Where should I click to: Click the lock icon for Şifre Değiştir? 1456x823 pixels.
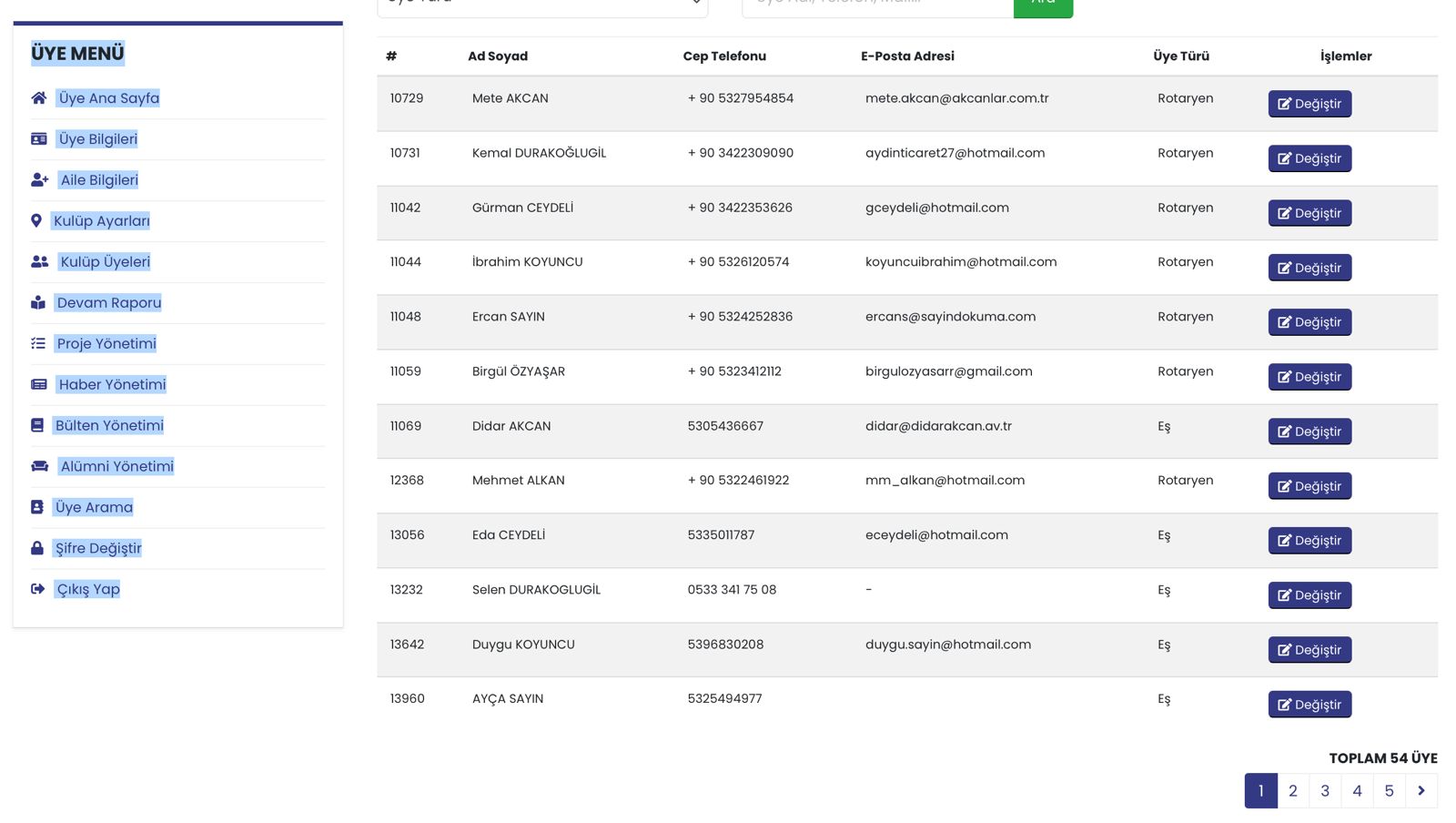pos(37,548)
